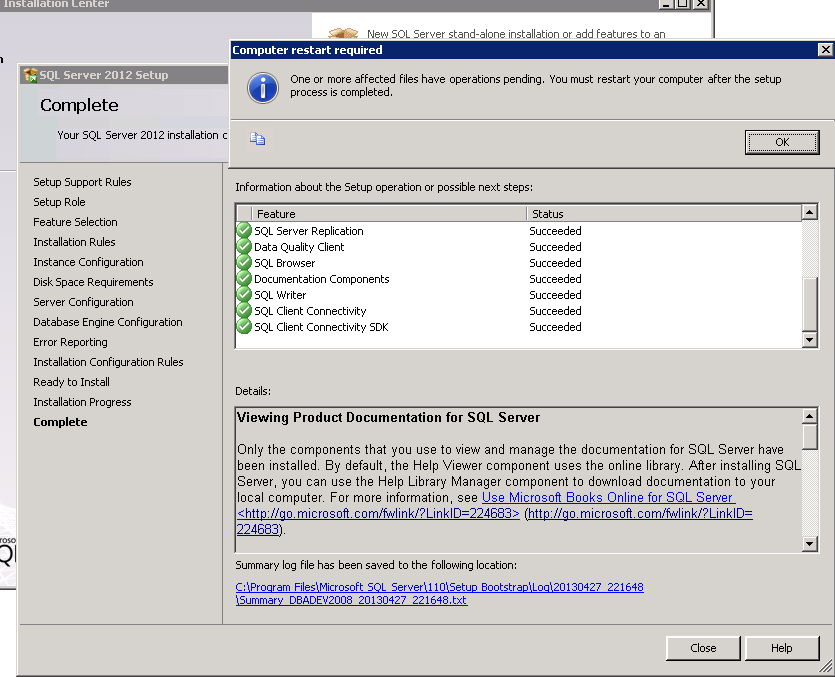Click Disk Space Requirements step in sidebar
This screenshot has width=835, height=677.
tap(93, 282)
